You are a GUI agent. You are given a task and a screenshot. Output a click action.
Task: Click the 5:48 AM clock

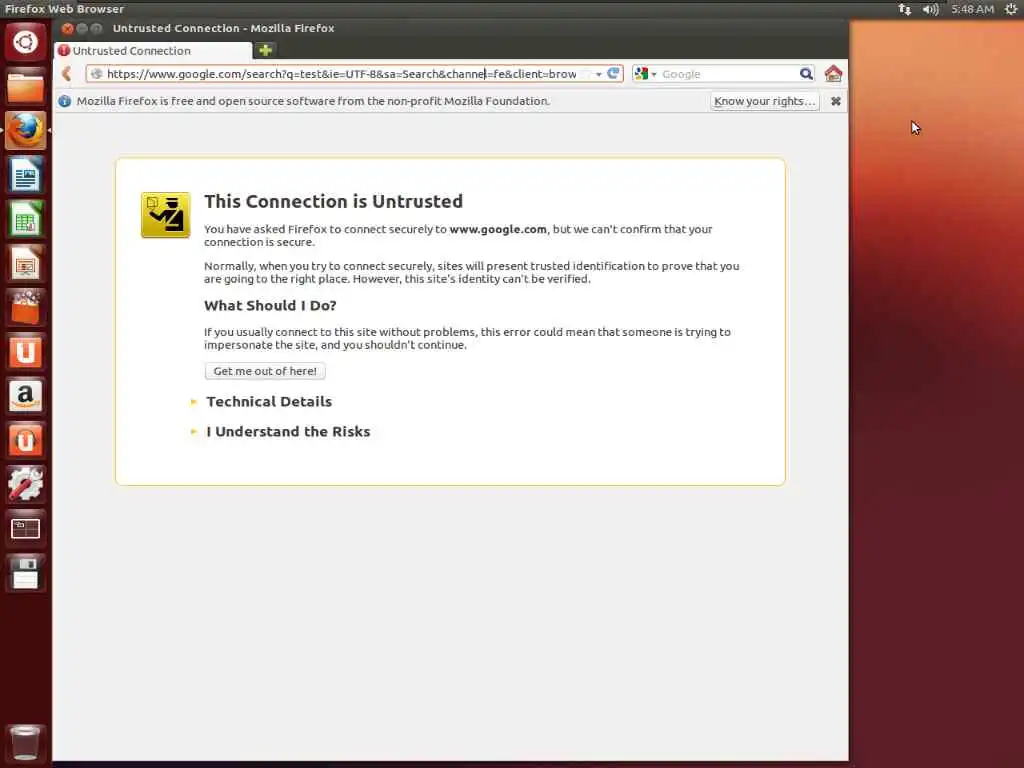(972, 9)
